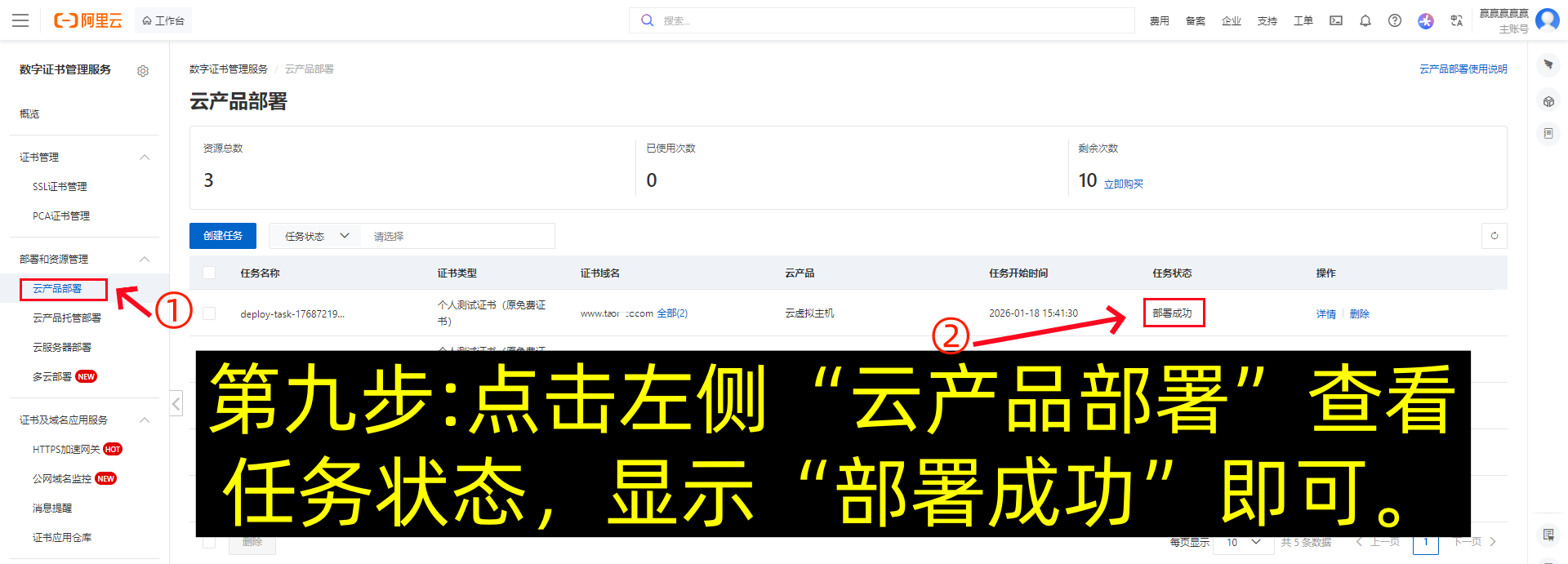1568x564 pixels.
Task: Open settings gear beside 数字证书管理服务
Action: click(x=143, y=71)
